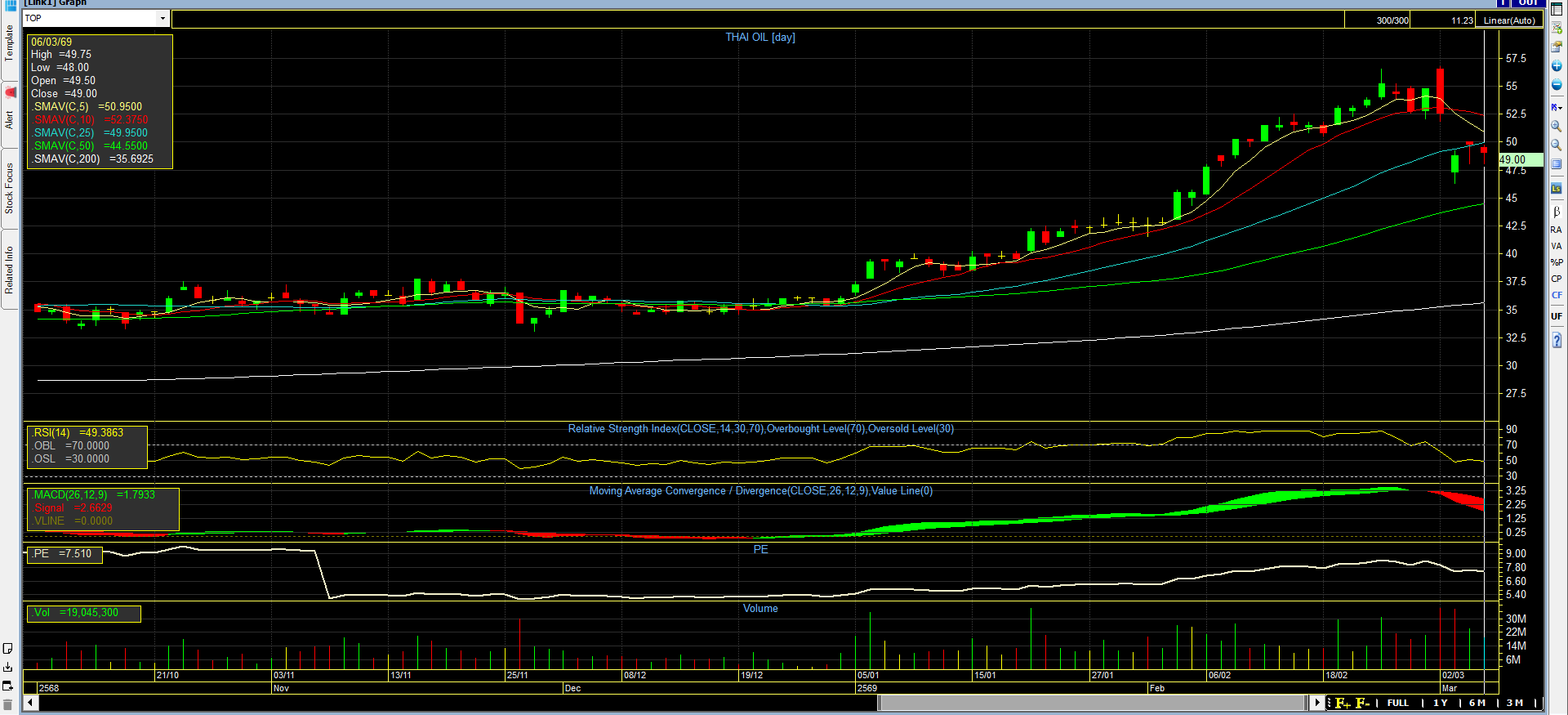Click the export icon at bottom left
The height and width of the screenshot is (715, 1568).
[x=8, y=686]
